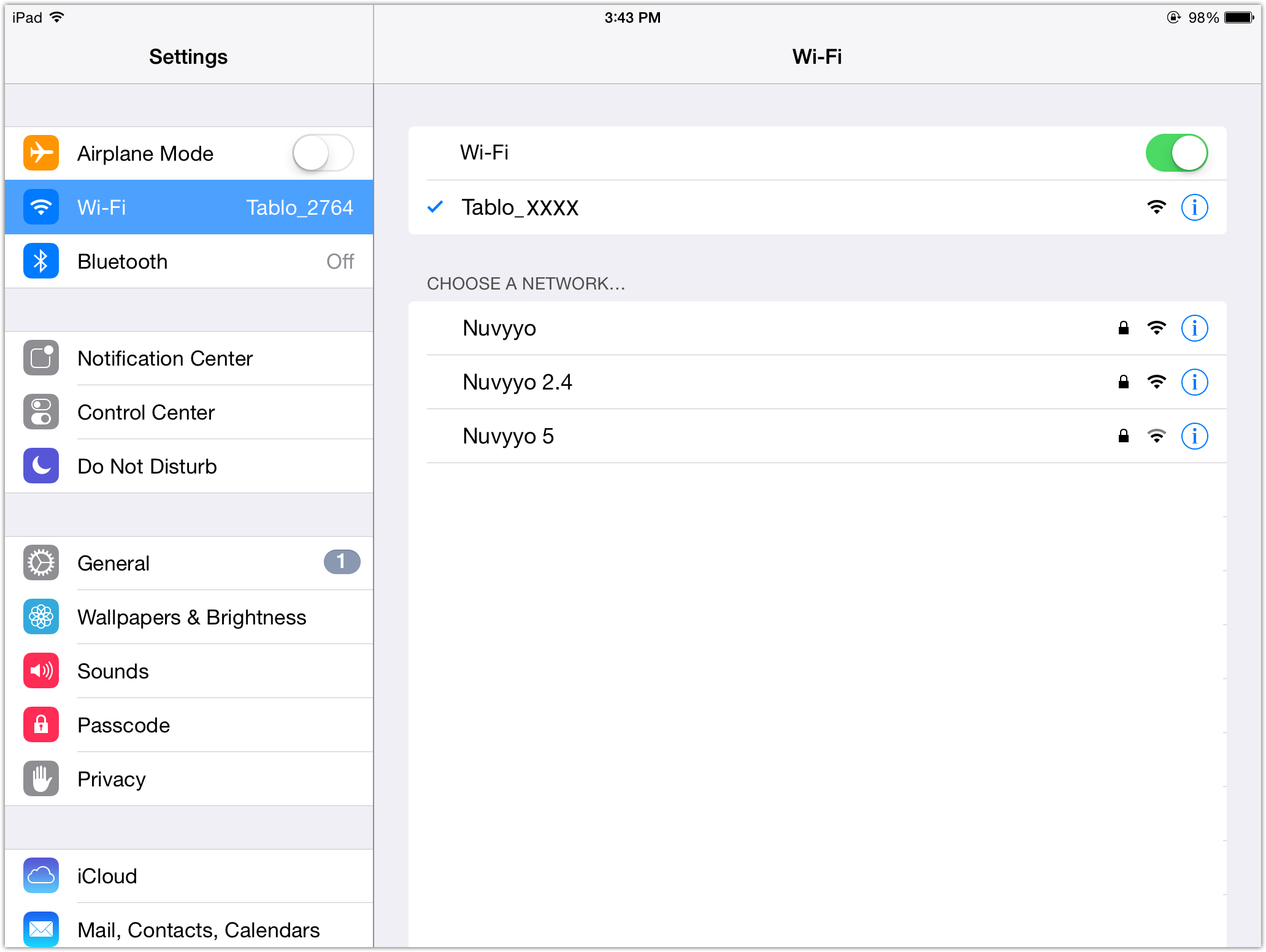The width and height of the screenshot is (1266, 952).
Task: Tap the signal strength icon for Nuvyyo
Action: pyautogui.click(x=1156, y=328)
